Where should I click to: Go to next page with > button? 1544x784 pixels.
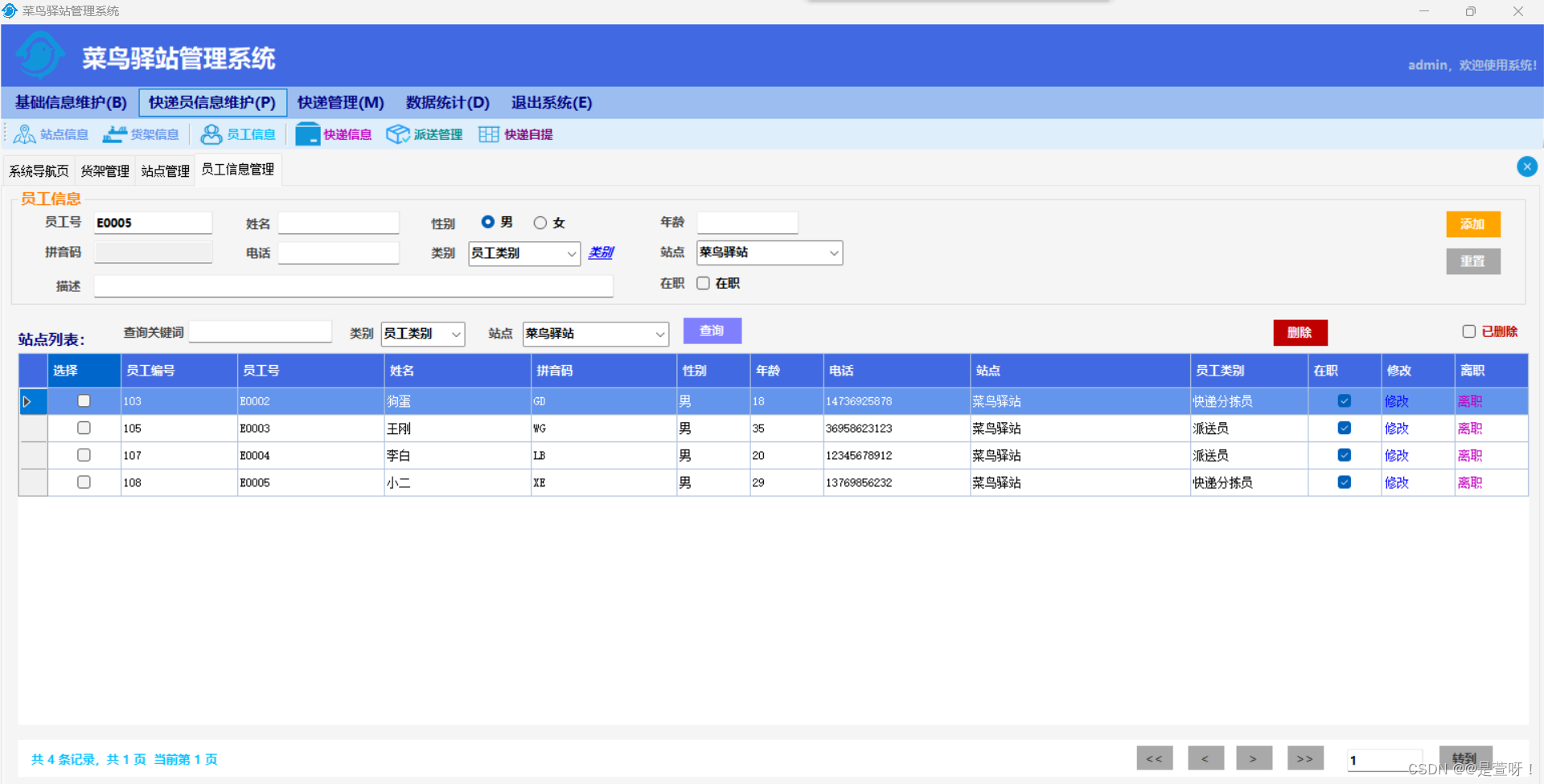[1254, 758]
